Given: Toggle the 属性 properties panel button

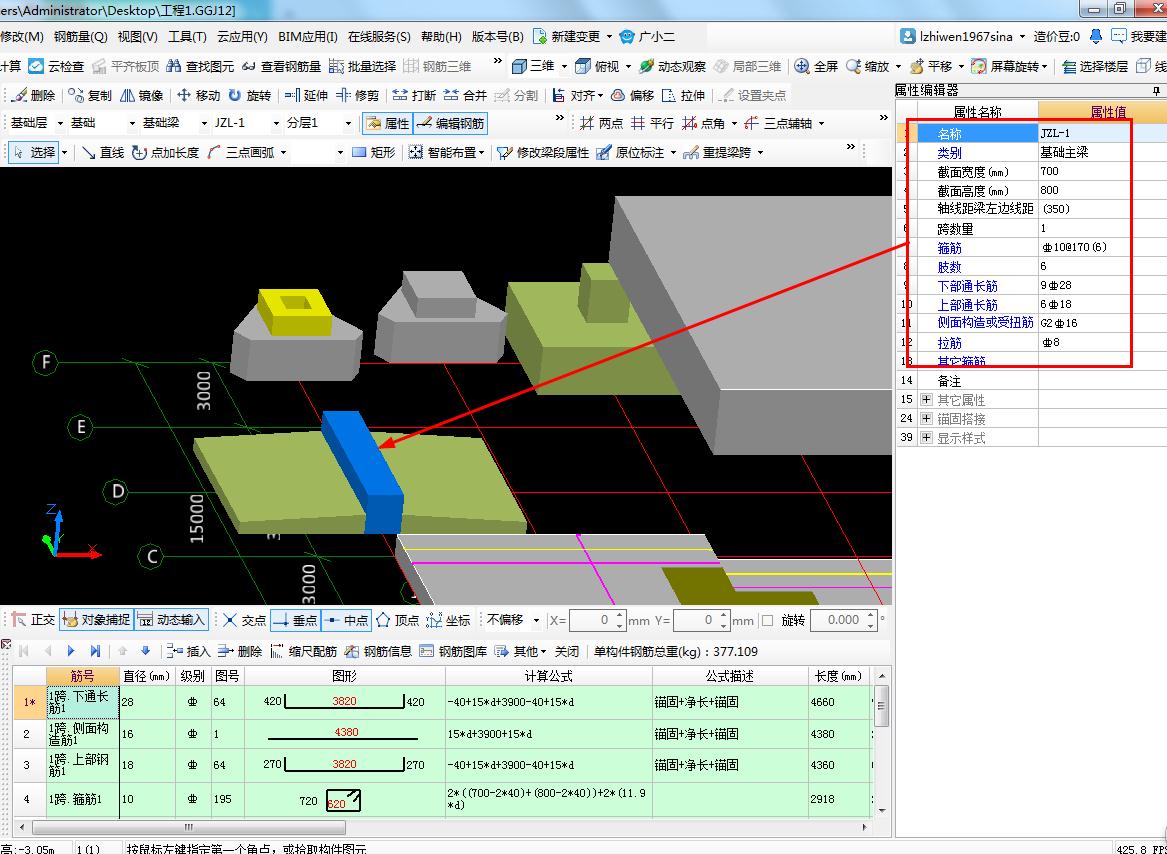Looking at the screenshot, I should 387,124.
